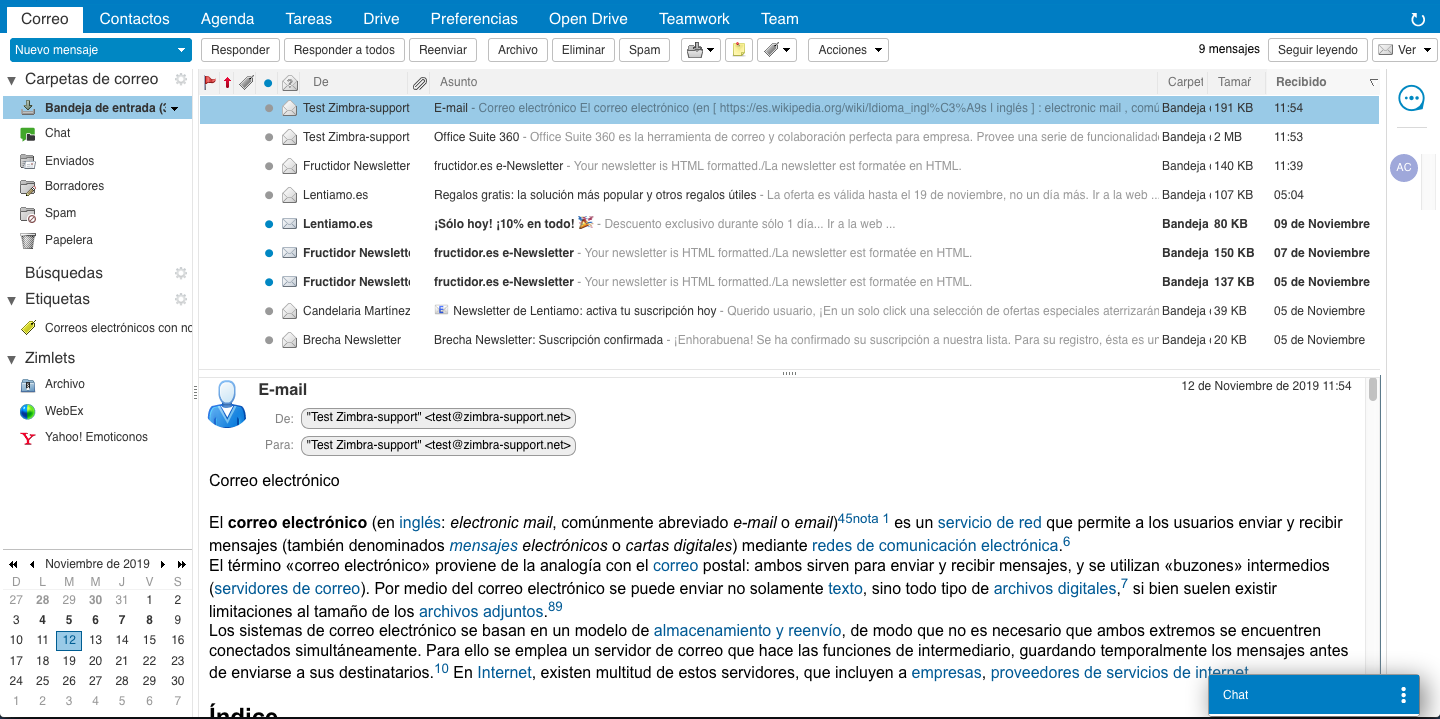Screen dimensions: 1440x719
Task: Click the Seguir leyendo button
Action: [x=1318, y=50]
